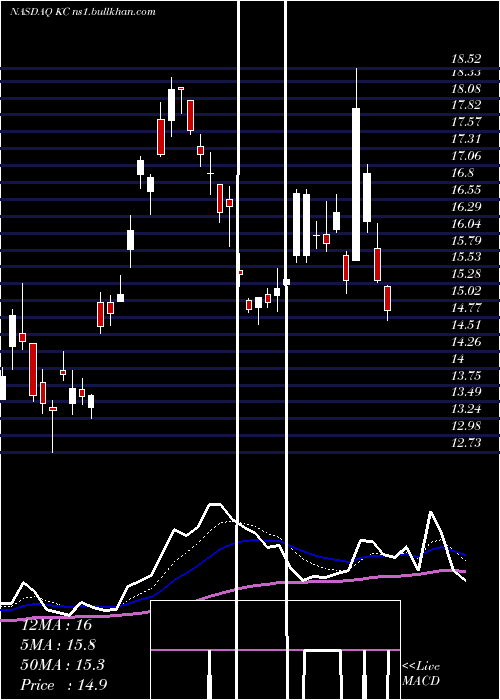Click the 12.73 price axis label
500x700 pixels.
coord(466,442)
